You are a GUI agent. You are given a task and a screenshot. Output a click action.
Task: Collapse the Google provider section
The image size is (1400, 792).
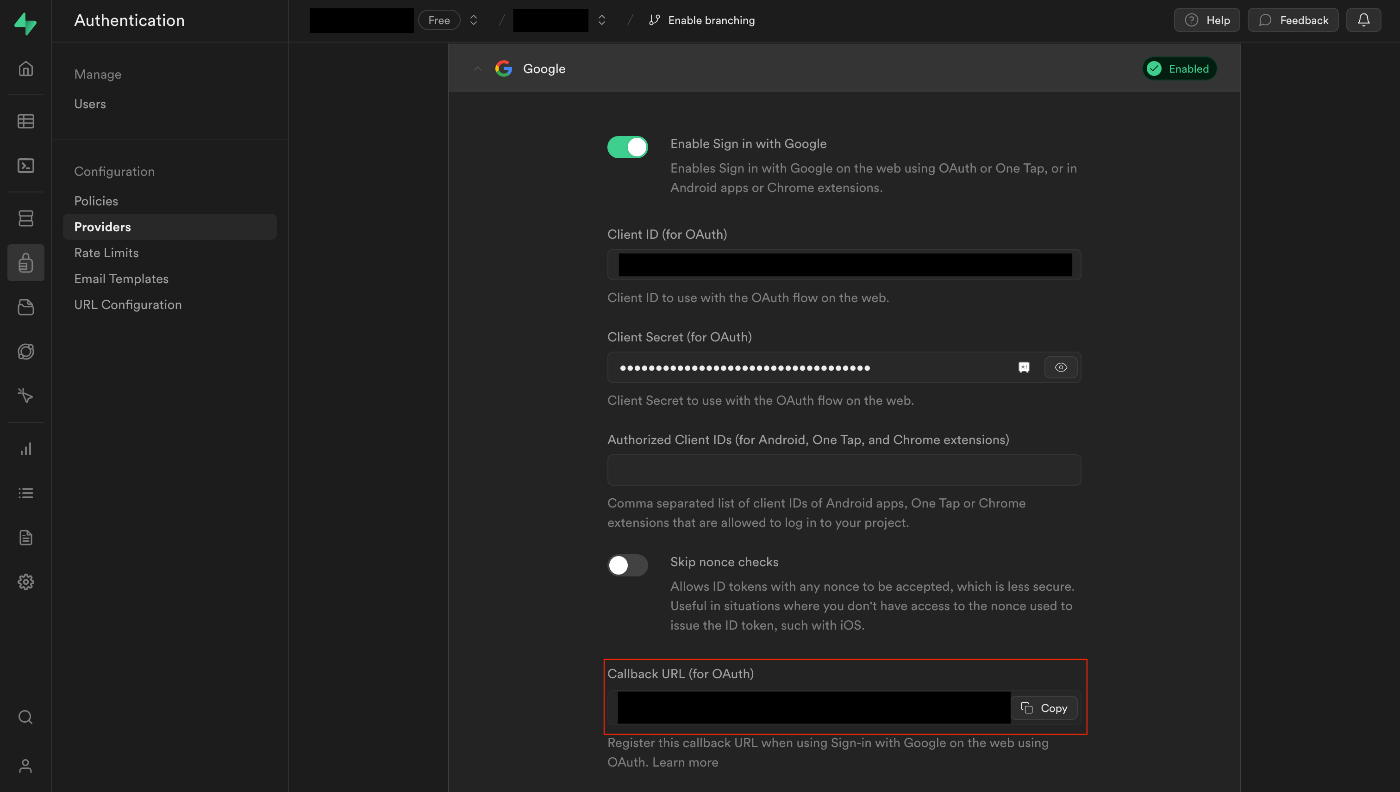[477, 69]
